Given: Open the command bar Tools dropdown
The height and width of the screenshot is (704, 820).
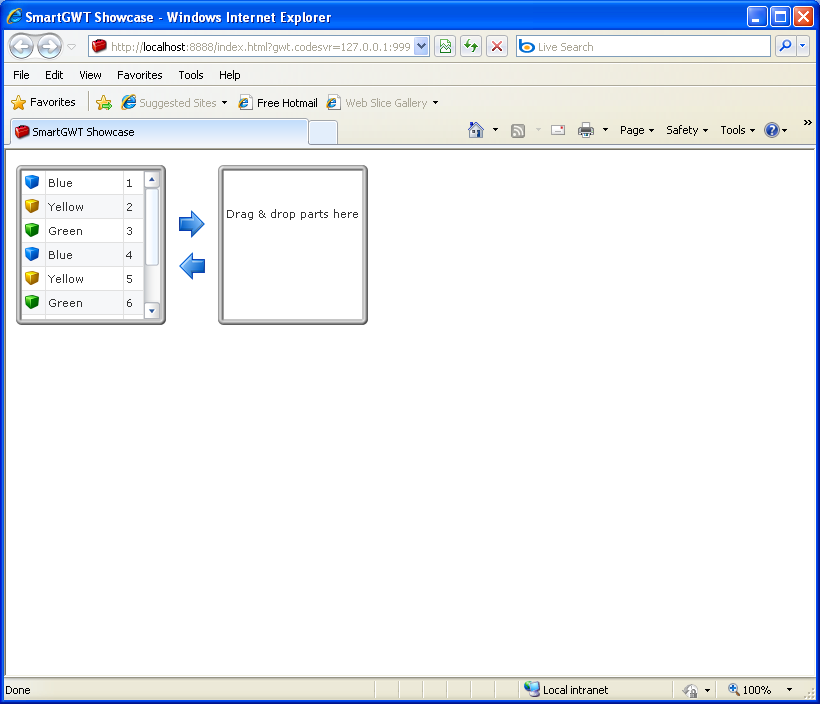Looking at the screenshot, I should point(737,130).
